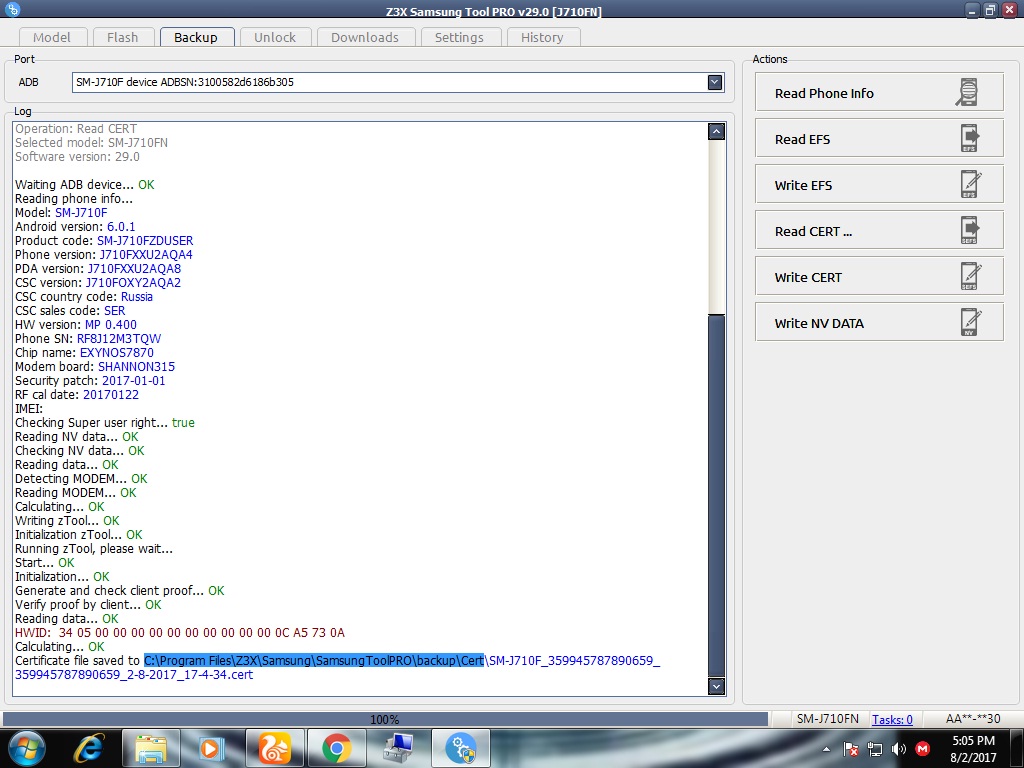1024x768 pixels.
Task: Open the Unlock tab
Action: coord(275,37)
